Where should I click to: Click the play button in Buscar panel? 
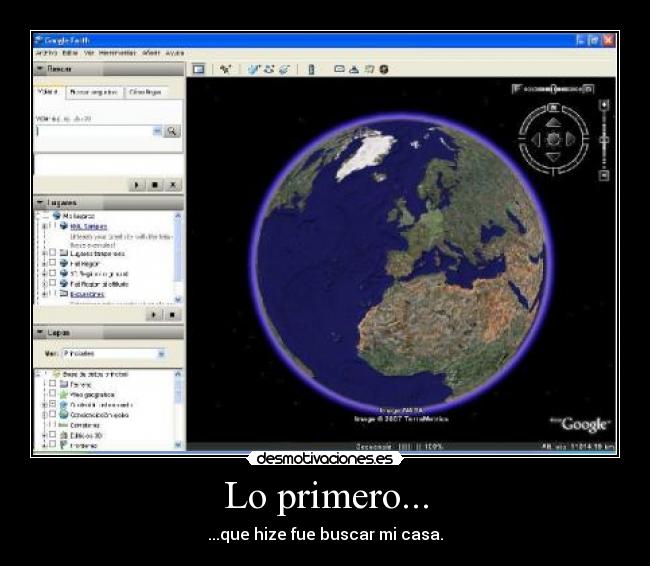(x=137, y=185)
